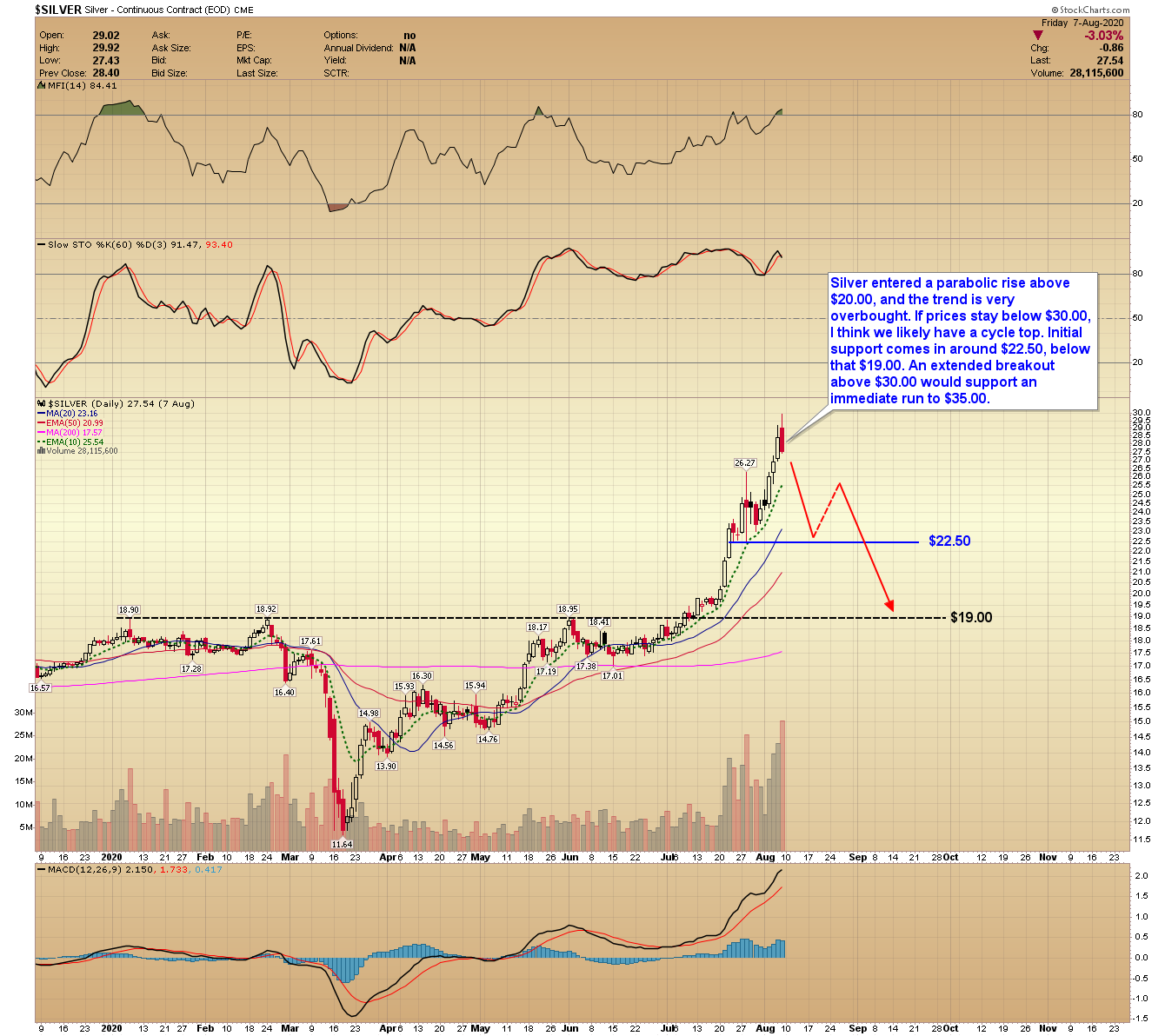Click the red down-triangle change indicator

click(x=1038, y=36)
